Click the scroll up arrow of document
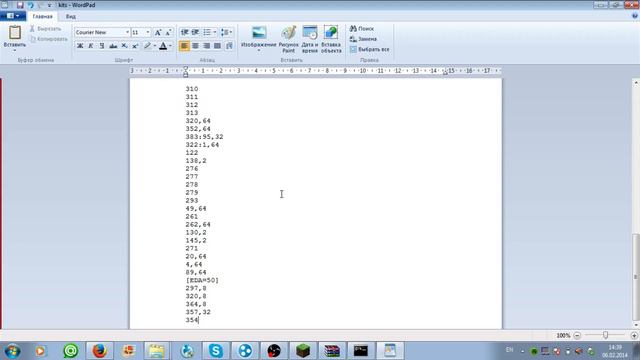The height and width of the screenshot is (360, 640). click(636, 82)
